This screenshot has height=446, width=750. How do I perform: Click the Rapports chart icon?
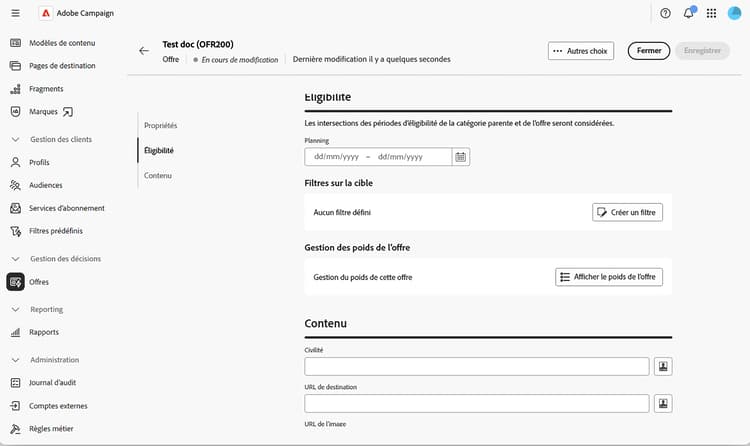(15, 332)
